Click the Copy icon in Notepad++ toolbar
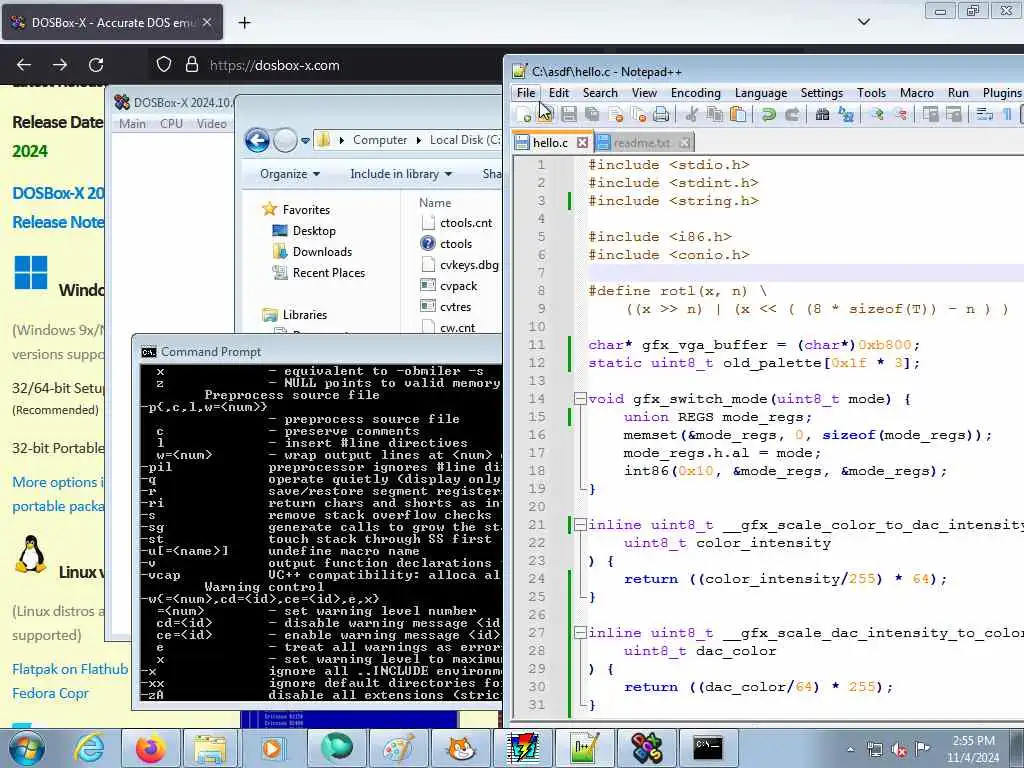Viewport: 1024px width, 768px height. (714, 115)
